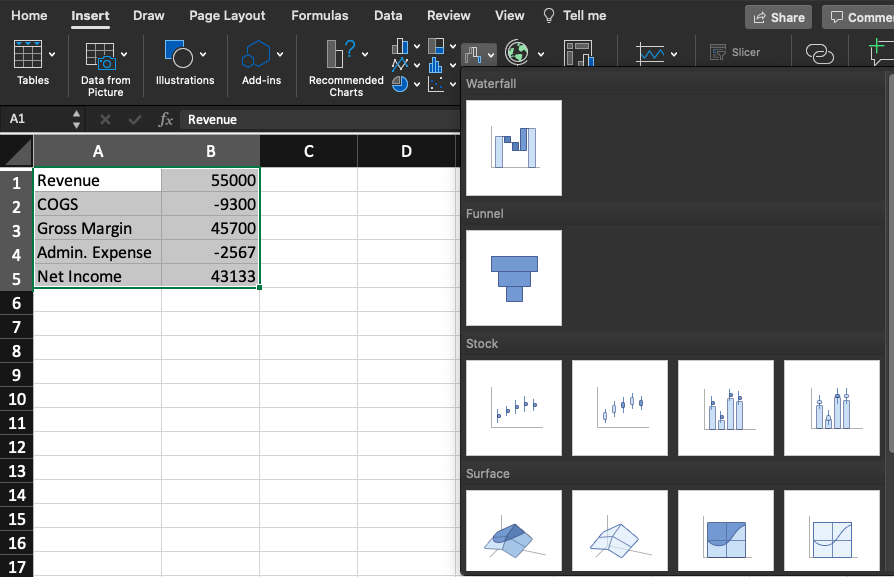The width and height of the screenshot is (894, 577).
Task: Select the last Surface chart (wireframe contour)
Action: [832, 532]
